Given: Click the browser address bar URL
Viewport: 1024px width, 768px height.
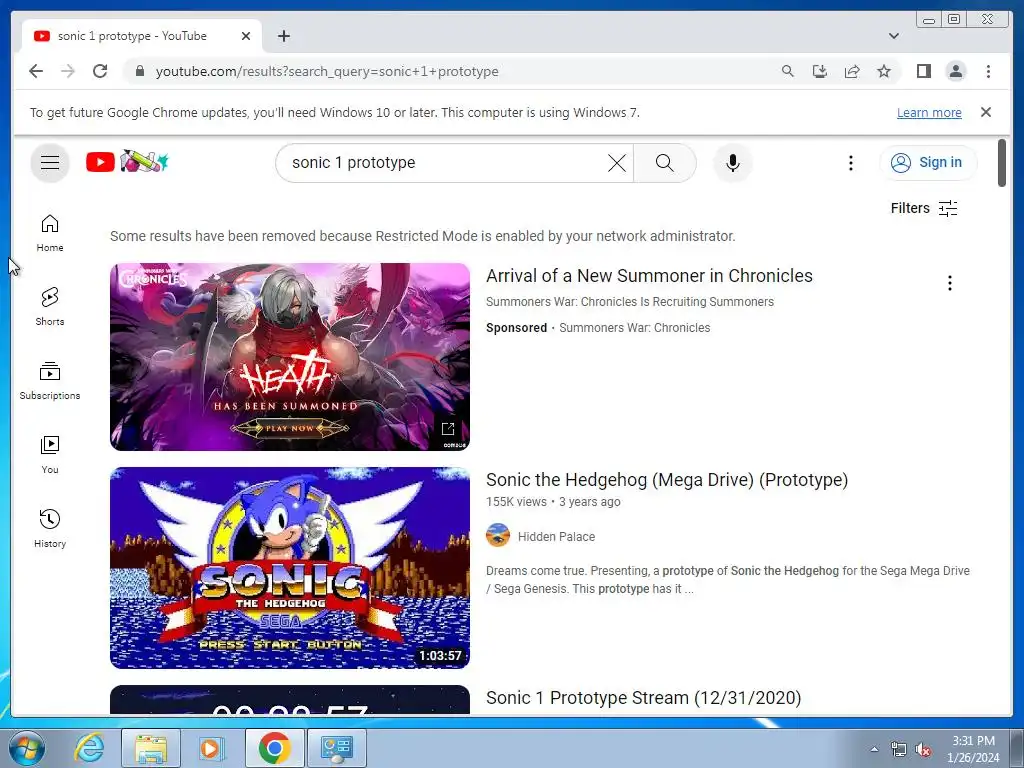Looking at the screenshot, I should (327, 71).
